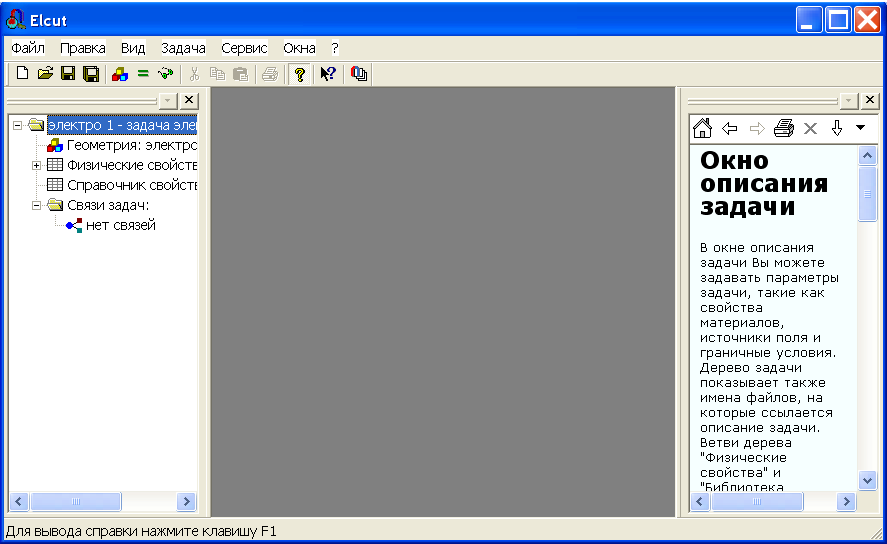The height and width of the screenshot is (544, 887).
Task: Select the 'Связи задач:' folder item
Action: click(108, 205)
